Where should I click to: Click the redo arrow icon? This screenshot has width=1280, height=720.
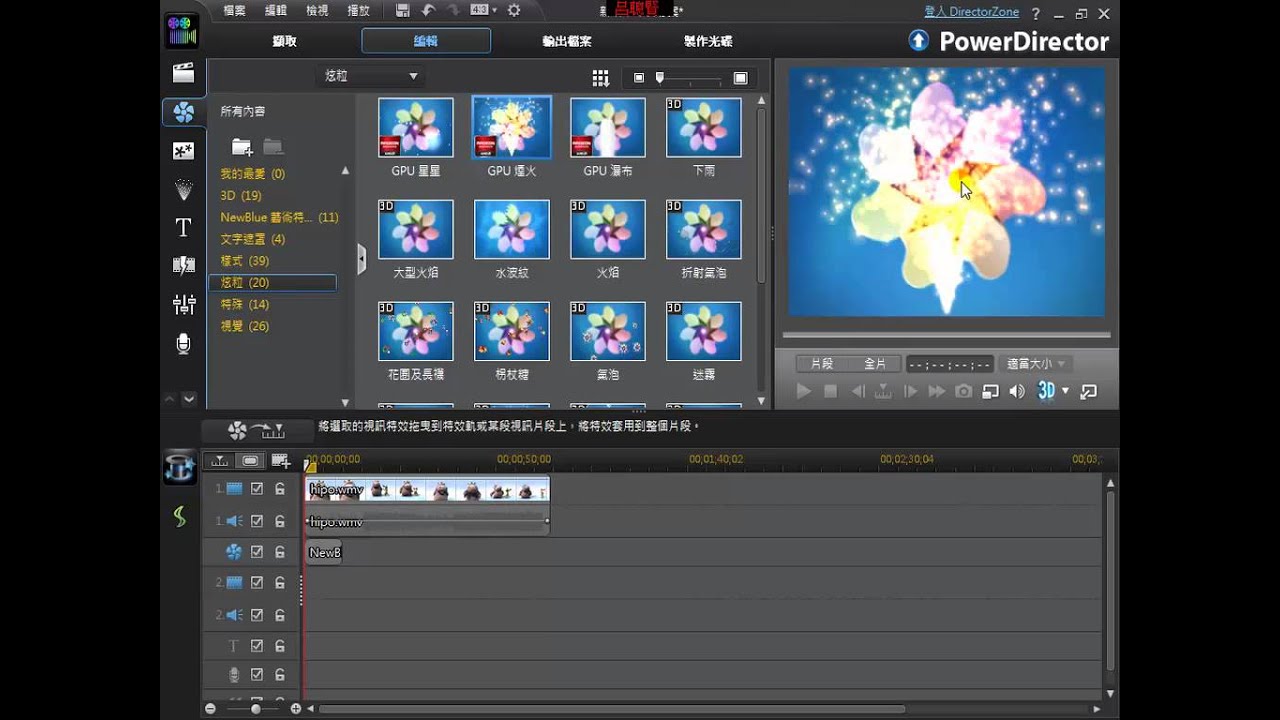click(x=453, y=10)
